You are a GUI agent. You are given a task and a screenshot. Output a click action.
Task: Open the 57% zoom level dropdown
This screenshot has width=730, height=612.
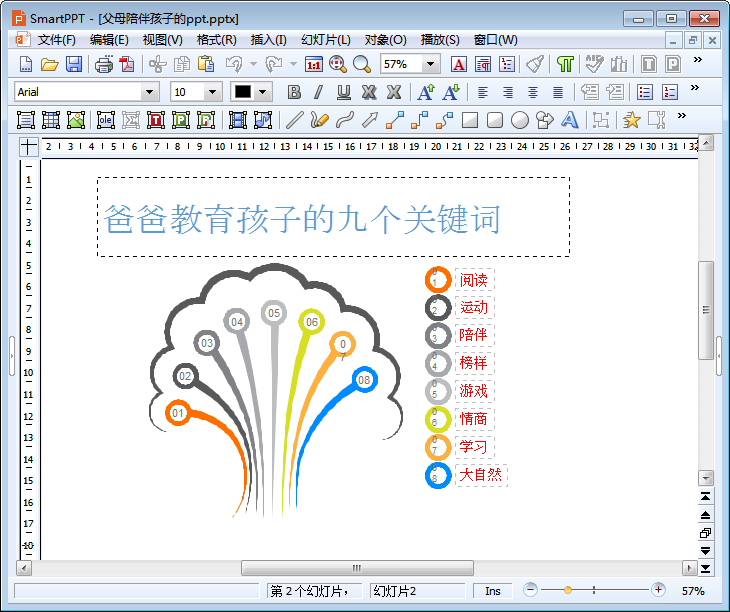431,64
